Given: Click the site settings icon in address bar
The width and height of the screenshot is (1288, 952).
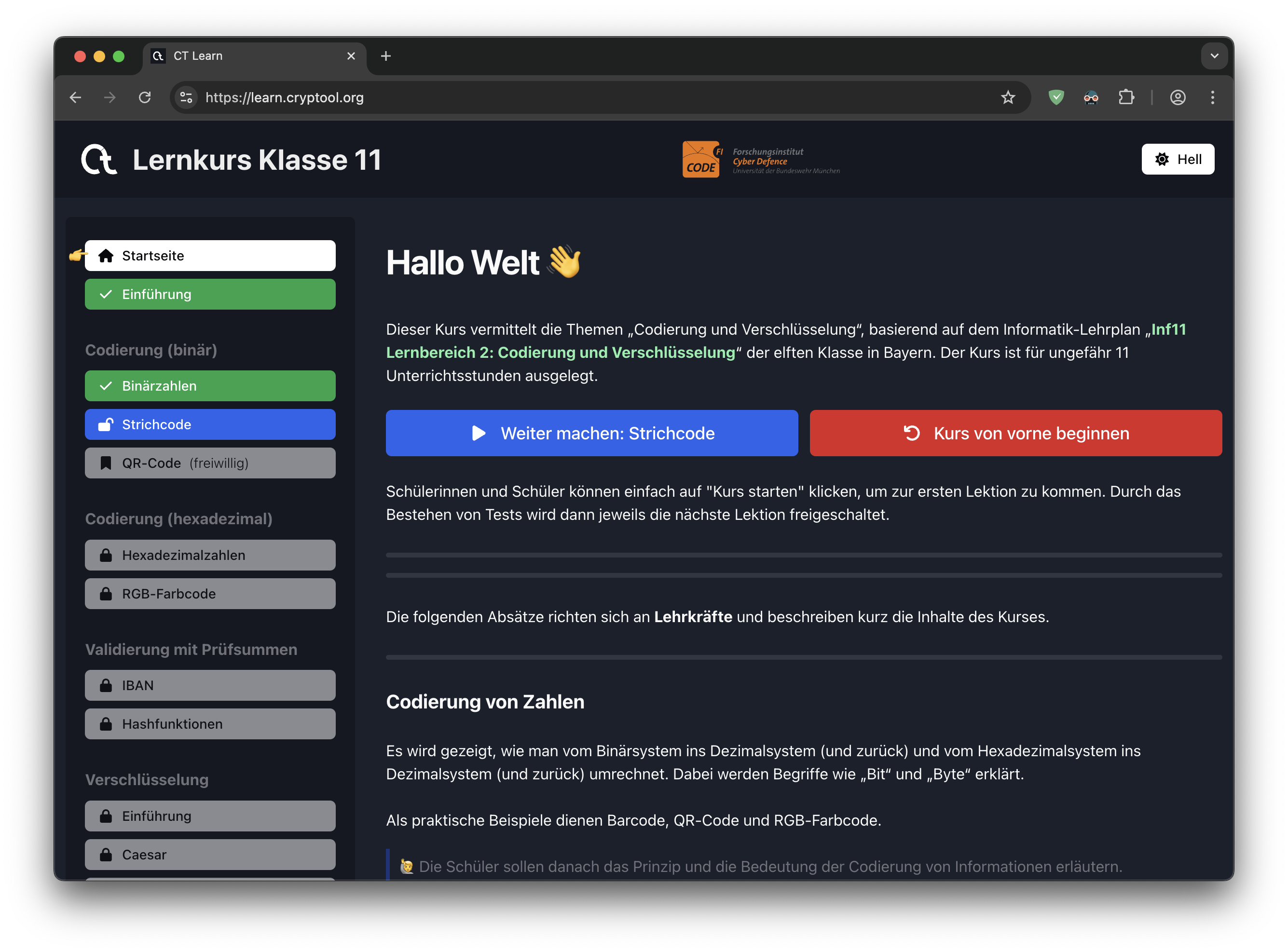Looking at the screenshot, I should point(186,97).
